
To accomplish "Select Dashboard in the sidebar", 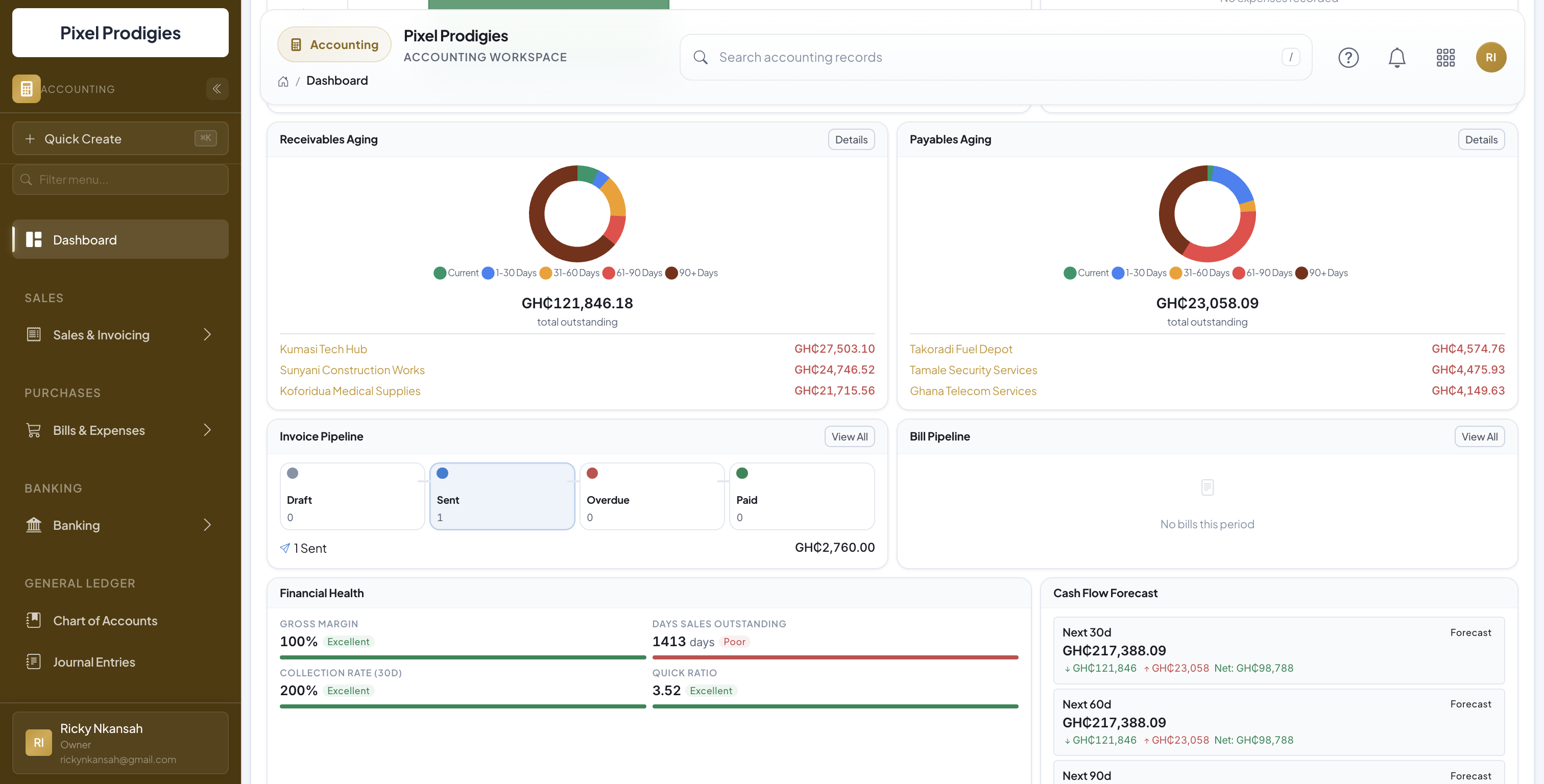I will point(85,240).
